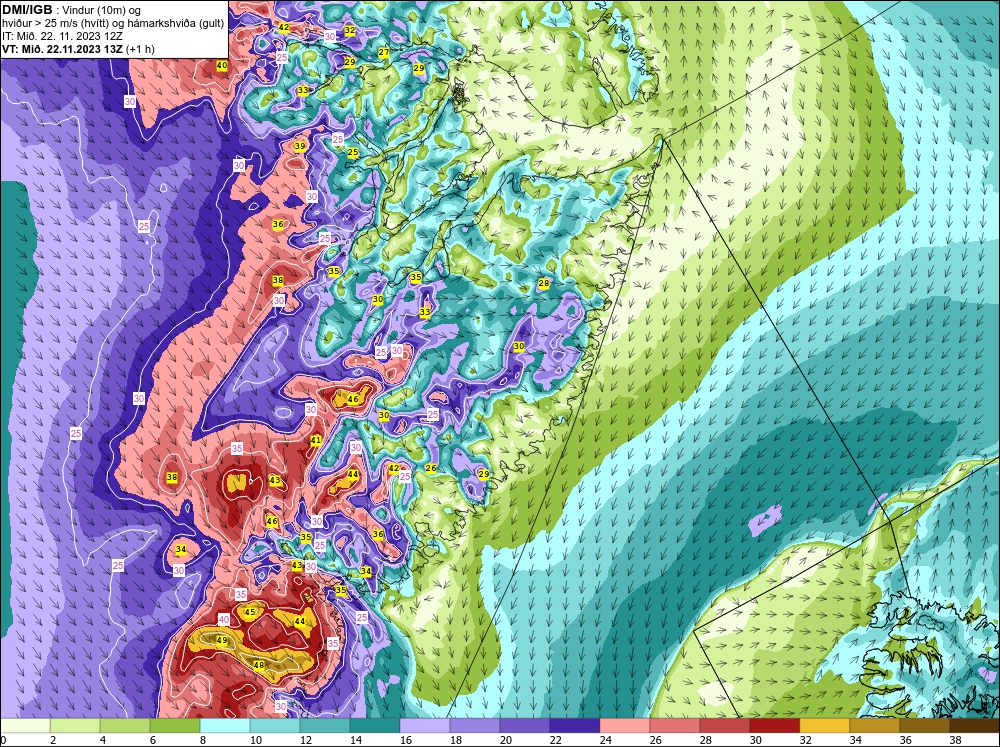Viewport: 1000px width, 747px height.
Task: Pick the yellow legend swatch between 32 and 34
Action: click(x=825, y=726)
